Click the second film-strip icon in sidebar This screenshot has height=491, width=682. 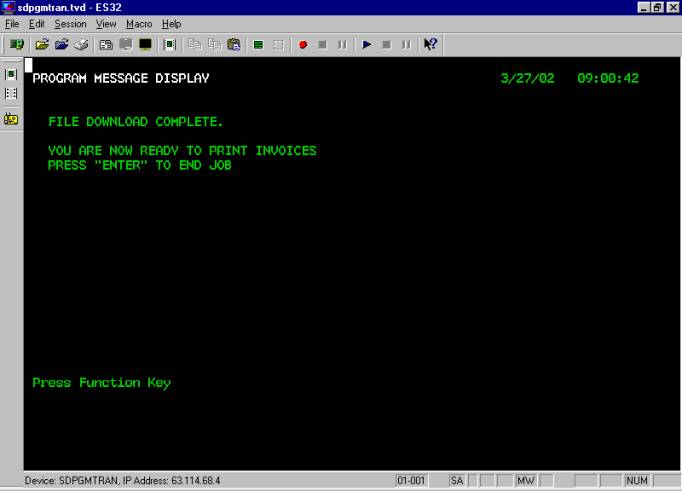[x=11, y=93]
